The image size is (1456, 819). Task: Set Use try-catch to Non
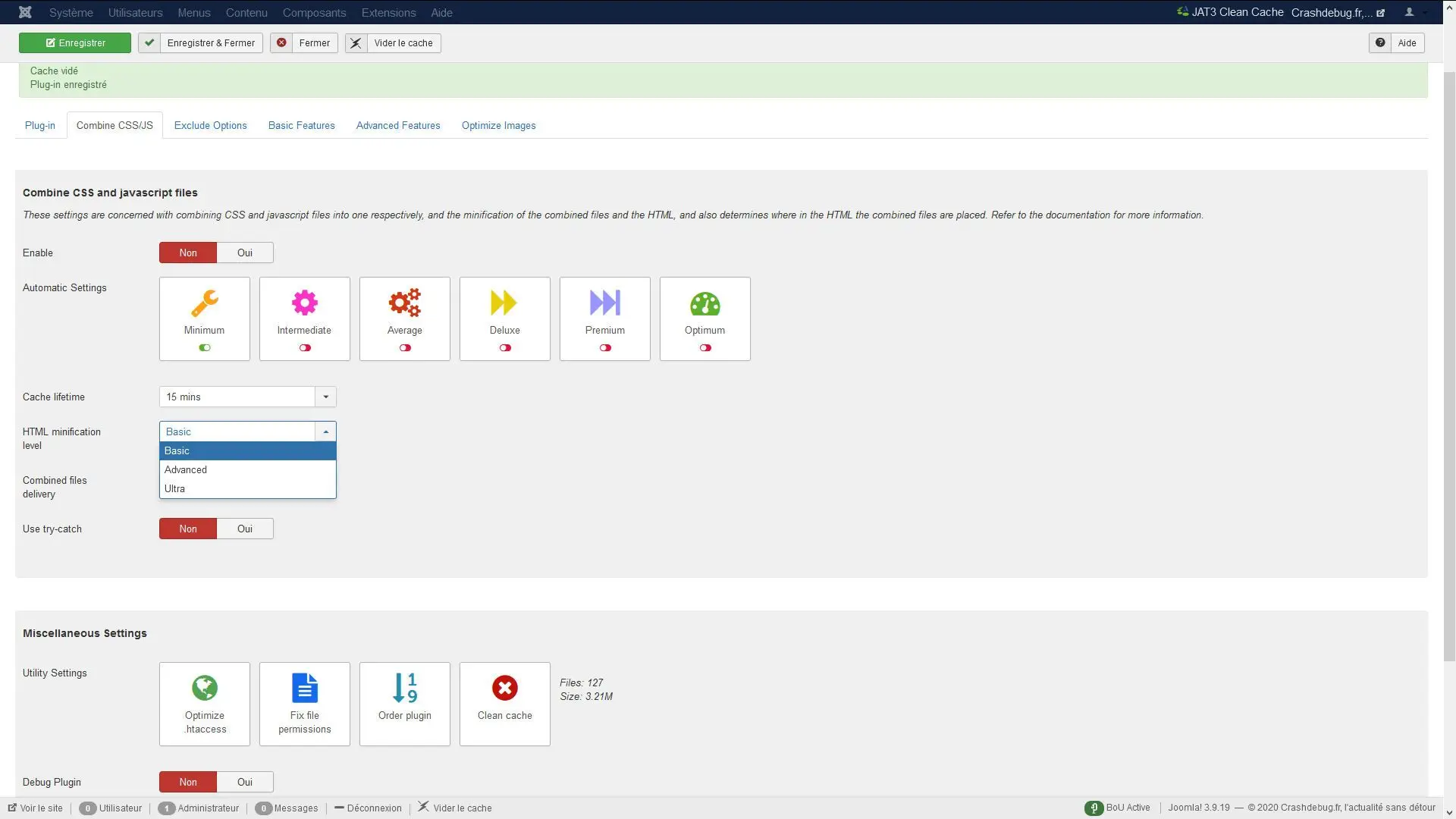click(x=188, y=529)
